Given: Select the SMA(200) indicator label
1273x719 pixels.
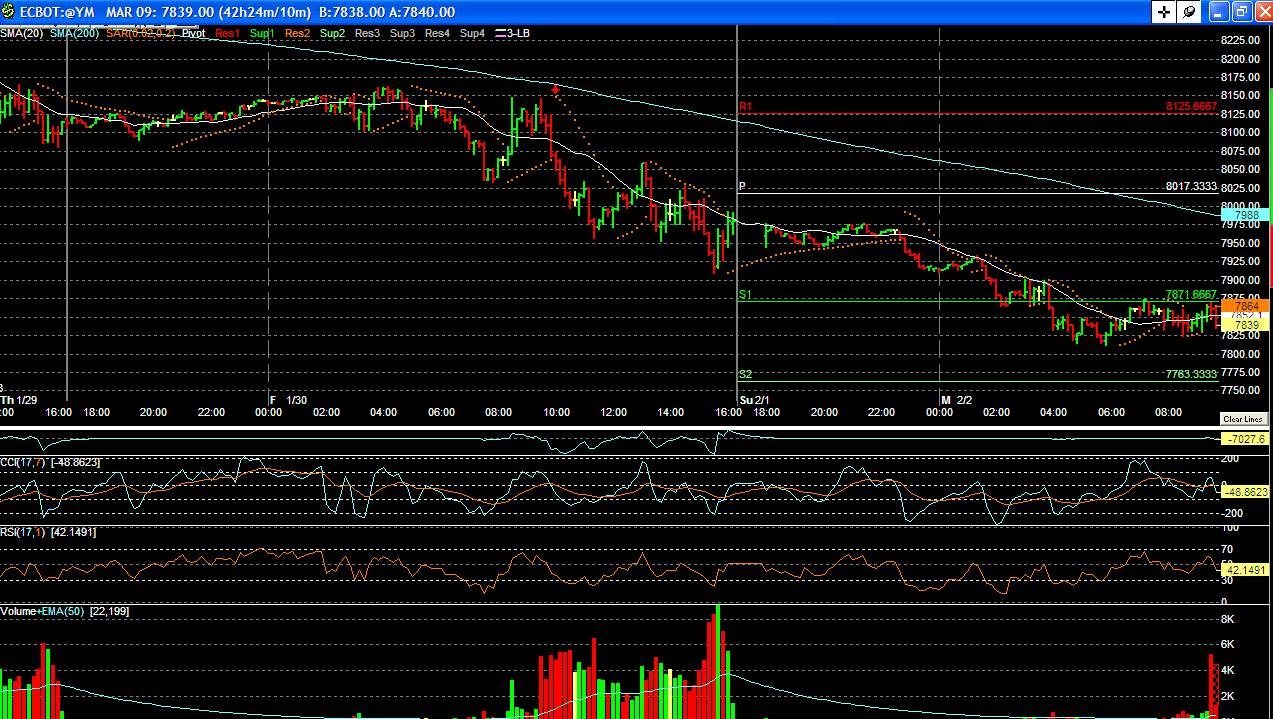Looking at the screenshot, I should tap(75, 33).
